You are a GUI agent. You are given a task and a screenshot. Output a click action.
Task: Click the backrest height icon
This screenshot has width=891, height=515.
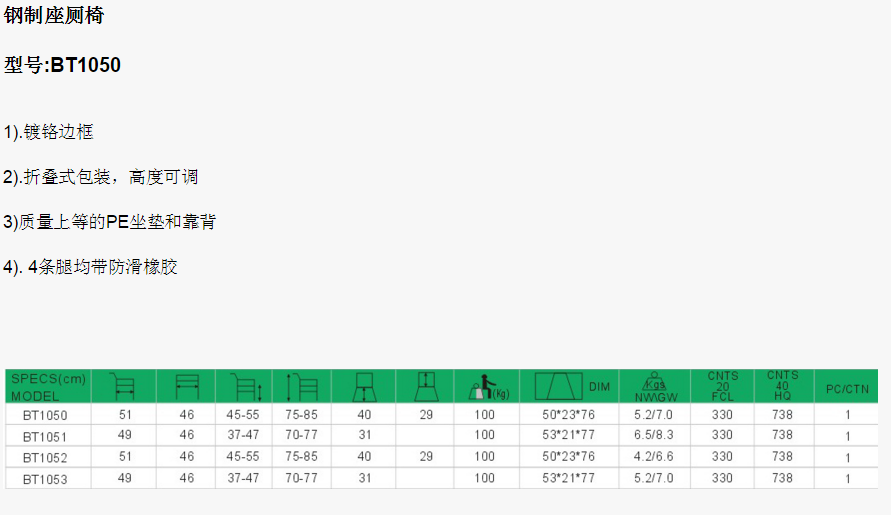pos(426,386)
